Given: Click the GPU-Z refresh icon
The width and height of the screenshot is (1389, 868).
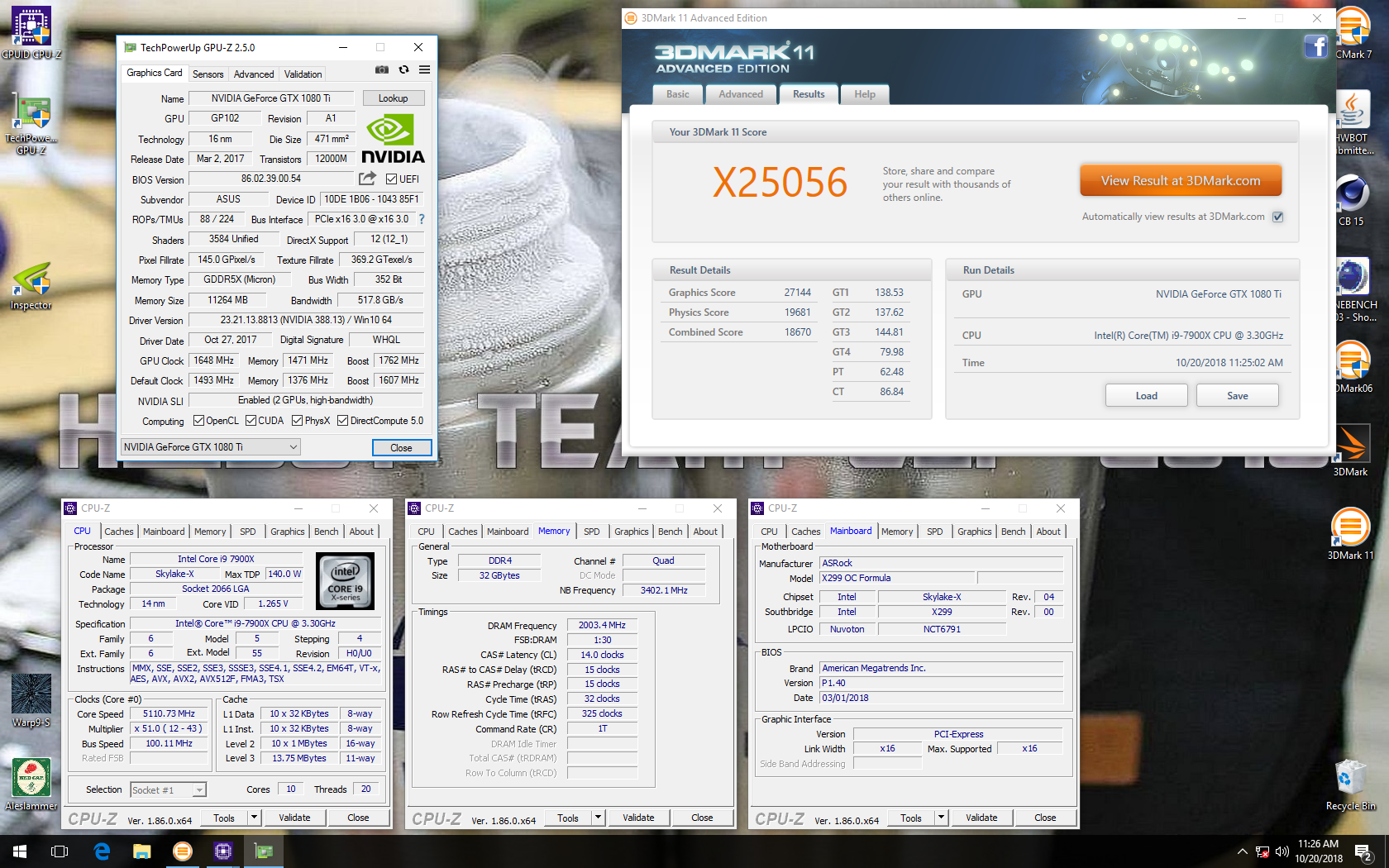Looking at the screenshot, I should 403,70.
